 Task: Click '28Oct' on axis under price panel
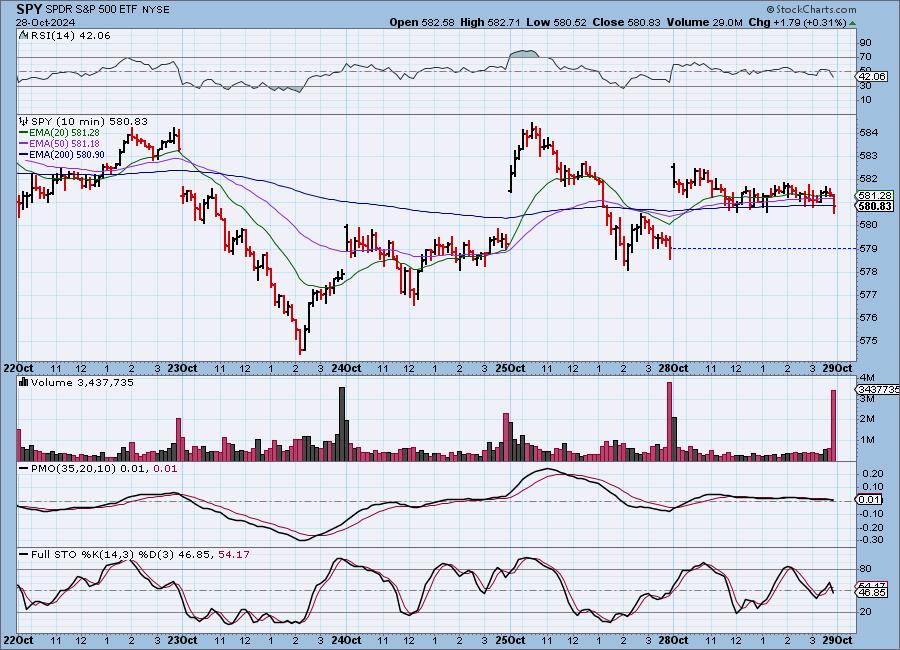[674, 368]
